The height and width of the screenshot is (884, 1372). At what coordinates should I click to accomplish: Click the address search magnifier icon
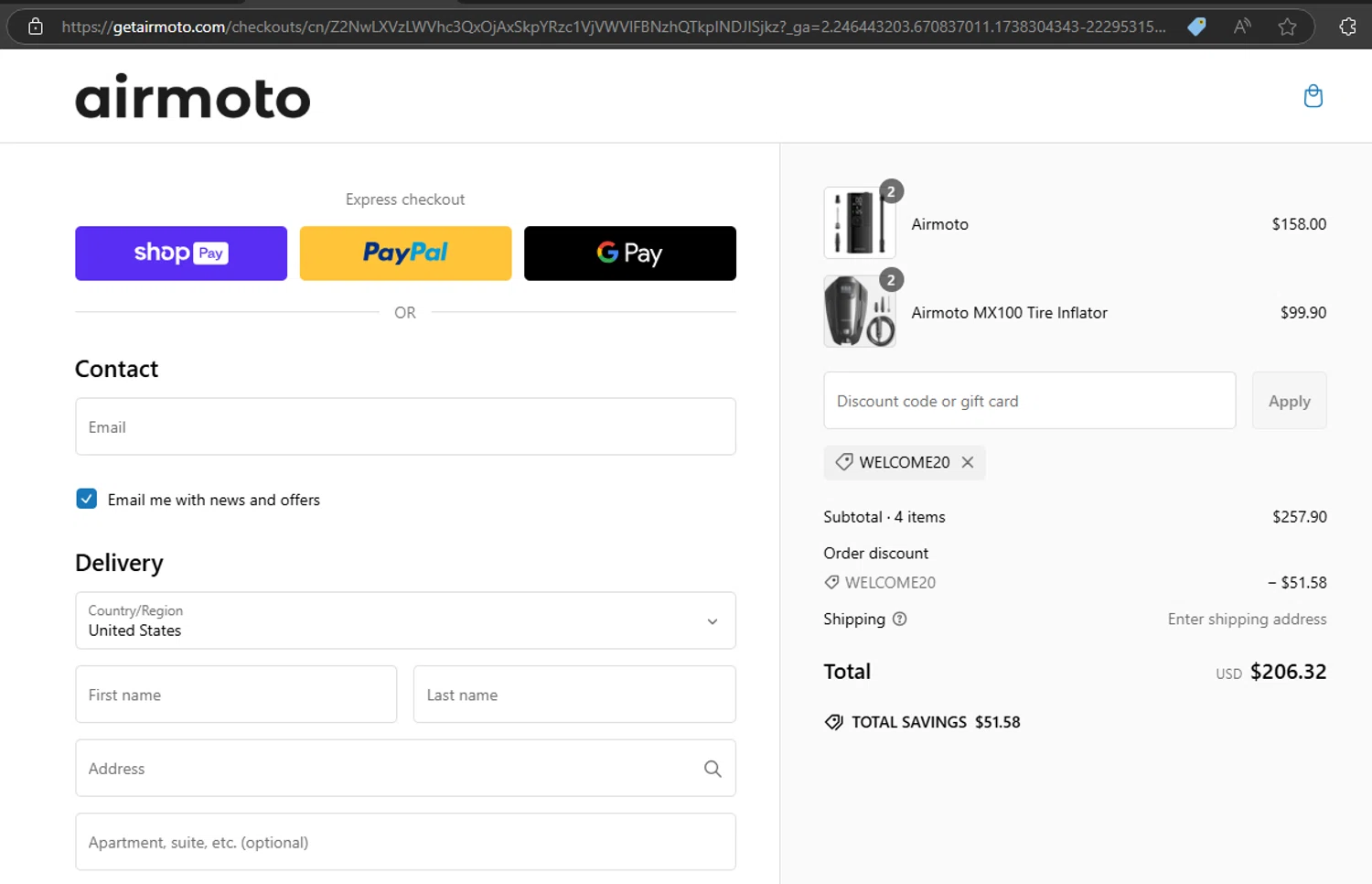[x=713, y=769]
